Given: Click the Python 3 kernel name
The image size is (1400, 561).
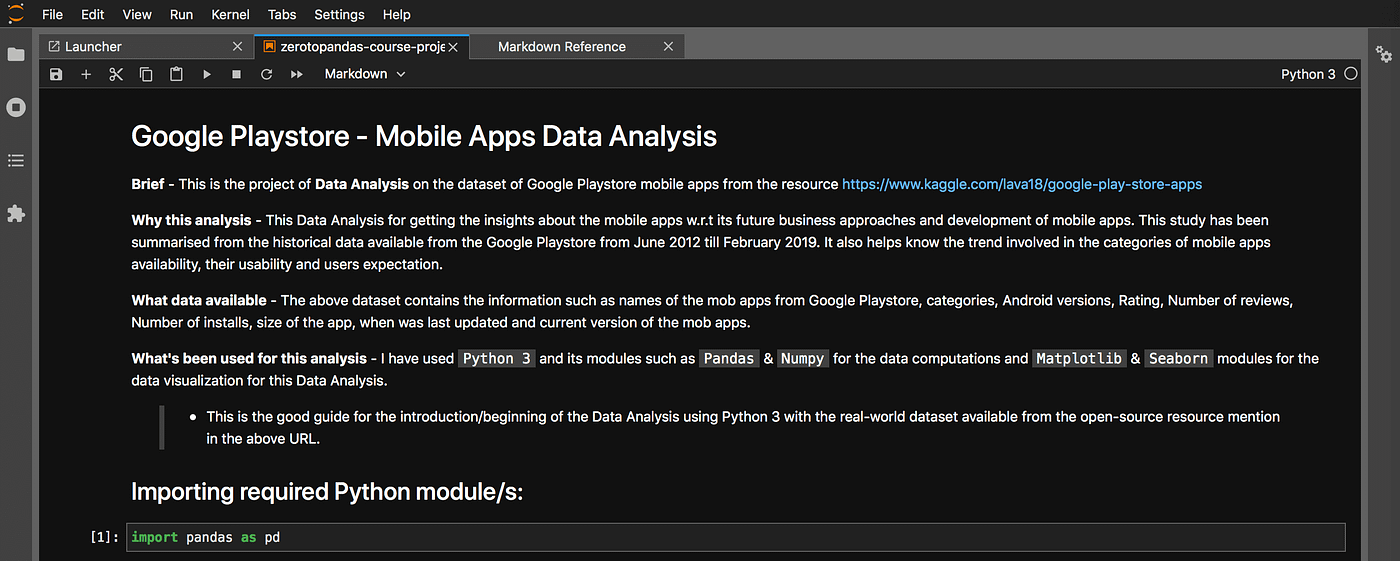Looking at the screenshot, I should click(x=1308, y=74).
